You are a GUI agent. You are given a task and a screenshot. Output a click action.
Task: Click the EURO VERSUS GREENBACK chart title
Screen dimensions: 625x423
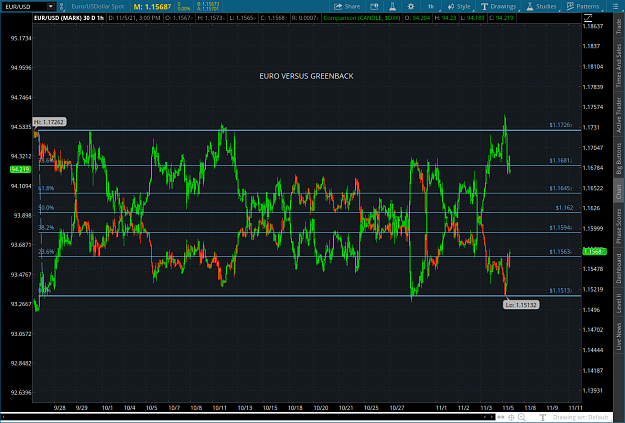[307, 76]
